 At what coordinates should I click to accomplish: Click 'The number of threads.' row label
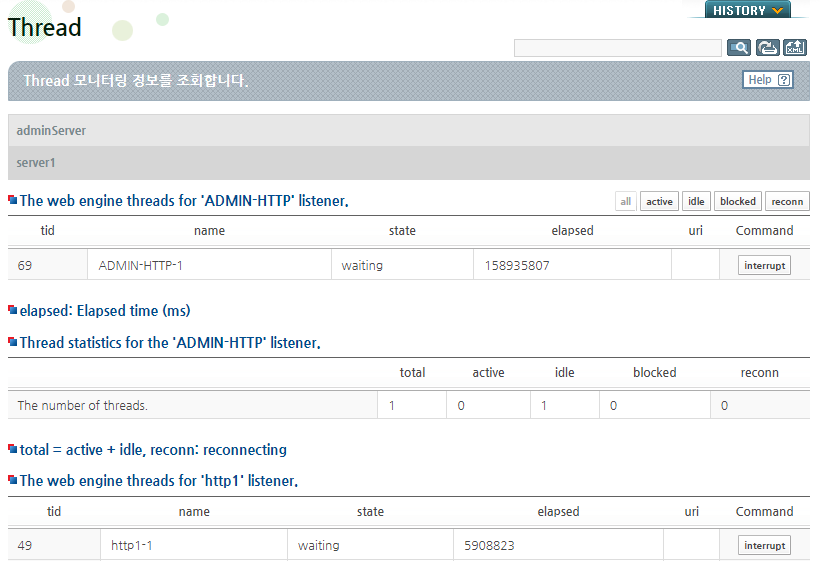pyautogui.click(x=83, y=406)
